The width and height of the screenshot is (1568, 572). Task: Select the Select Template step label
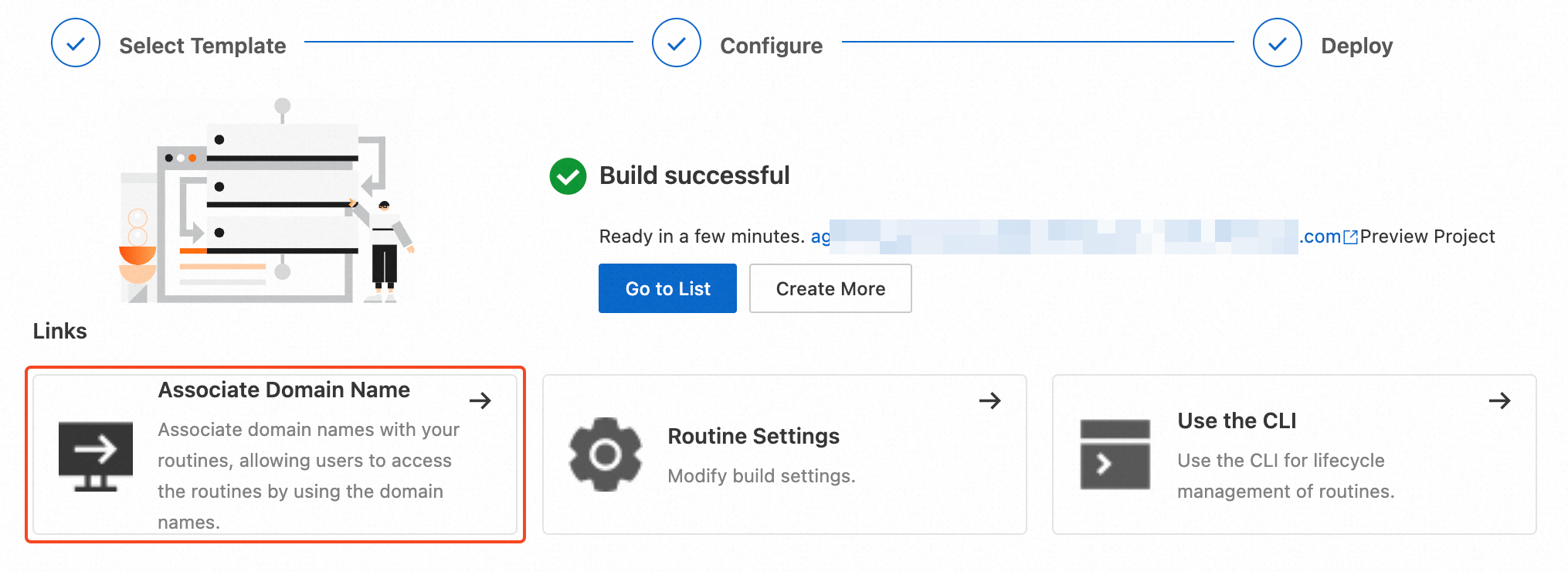click(202, 46)
